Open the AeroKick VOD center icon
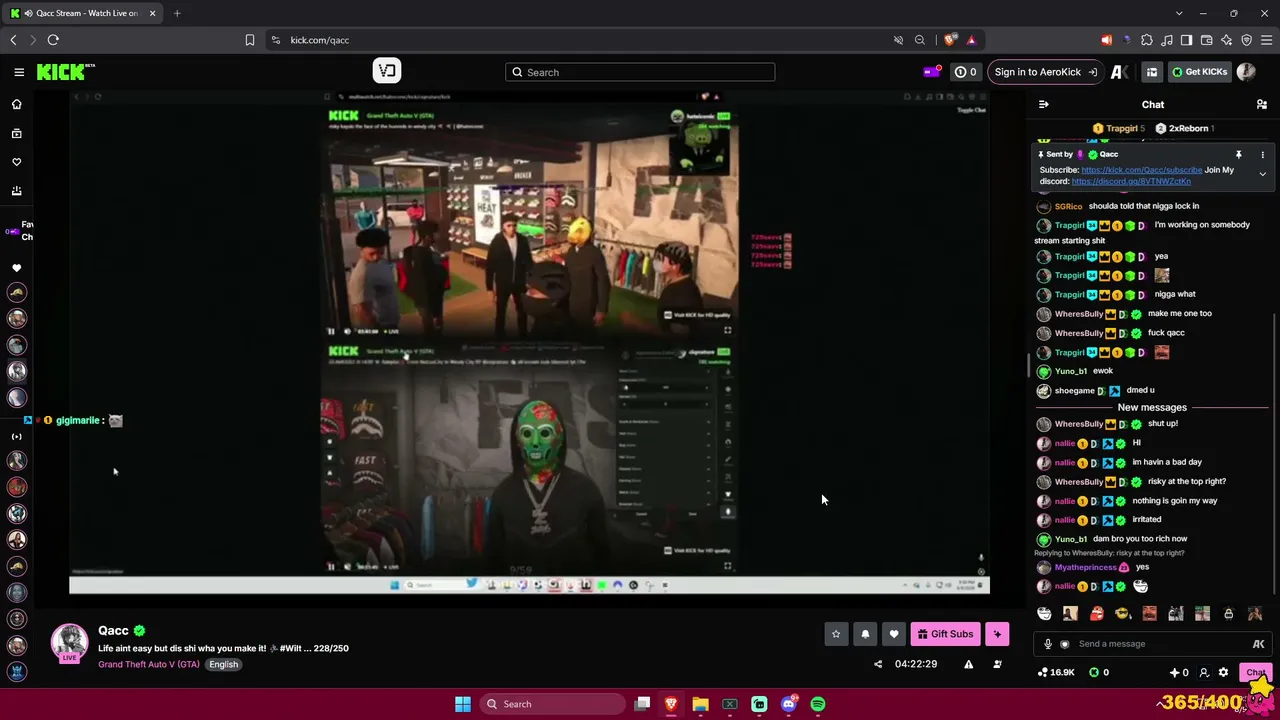The height and width of the screenshot is (720, 1280). [x=387, y=70]
